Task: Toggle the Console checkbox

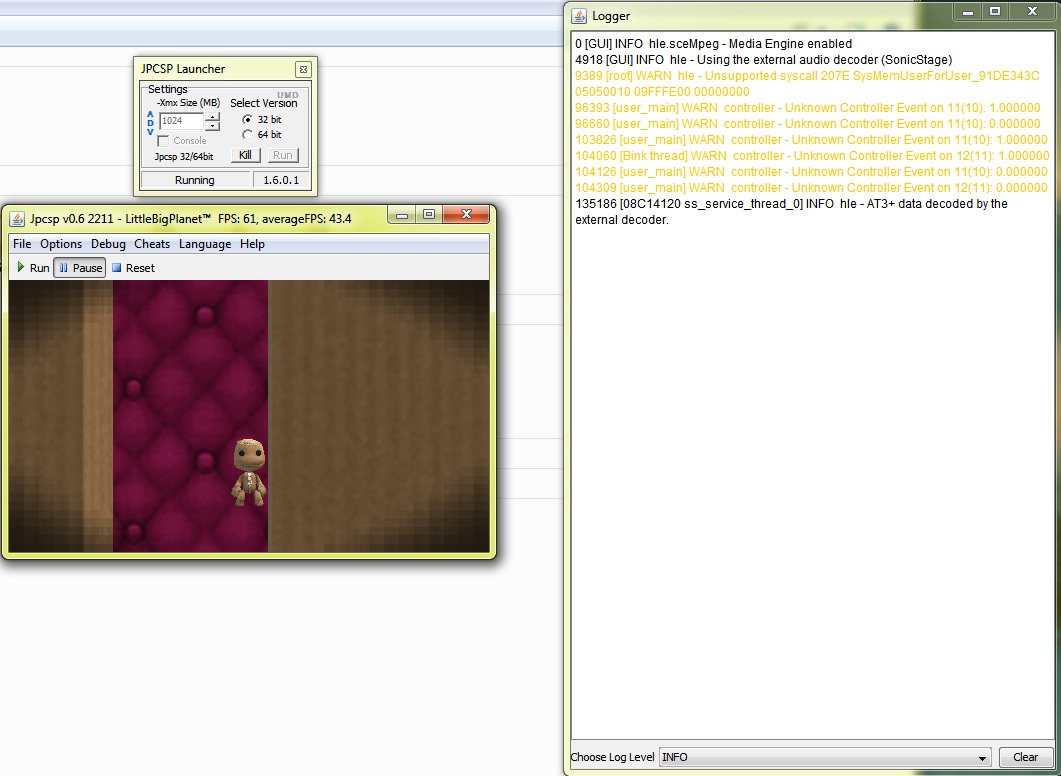Action: point(164,141)
